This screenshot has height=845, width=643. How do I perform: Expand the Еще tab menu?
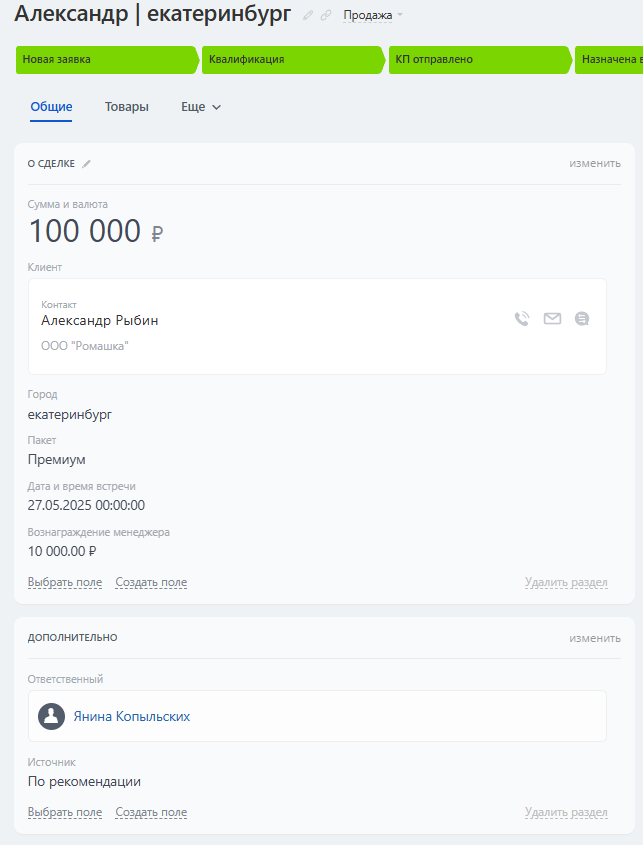point(200,107)
